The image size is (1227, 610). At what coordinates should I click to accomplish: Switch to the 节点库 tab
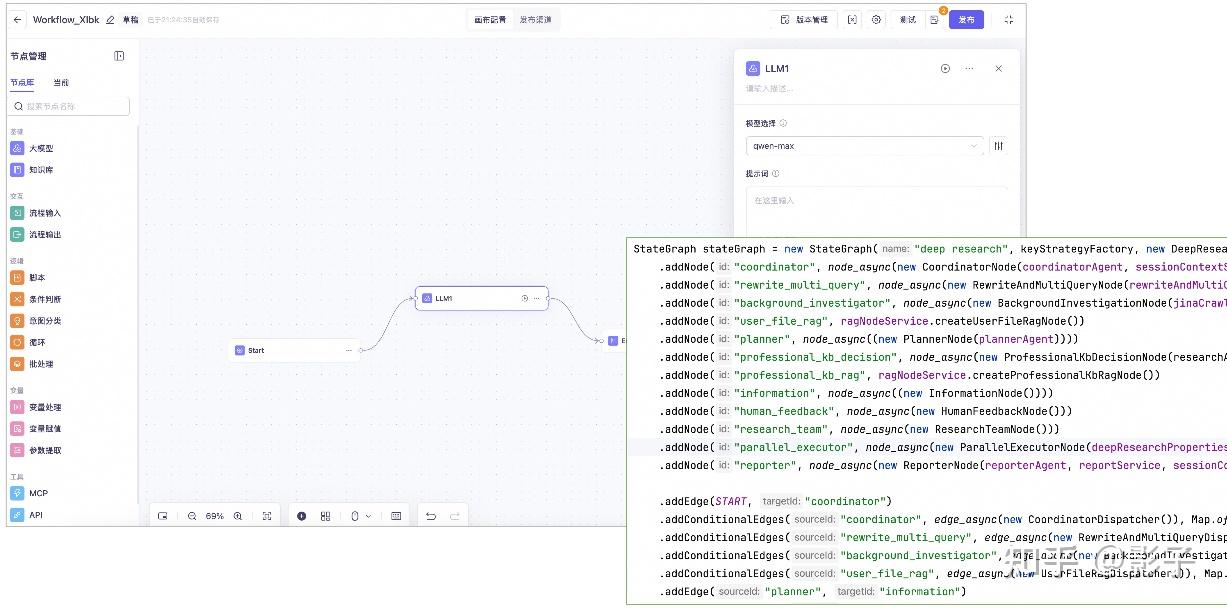22,82
